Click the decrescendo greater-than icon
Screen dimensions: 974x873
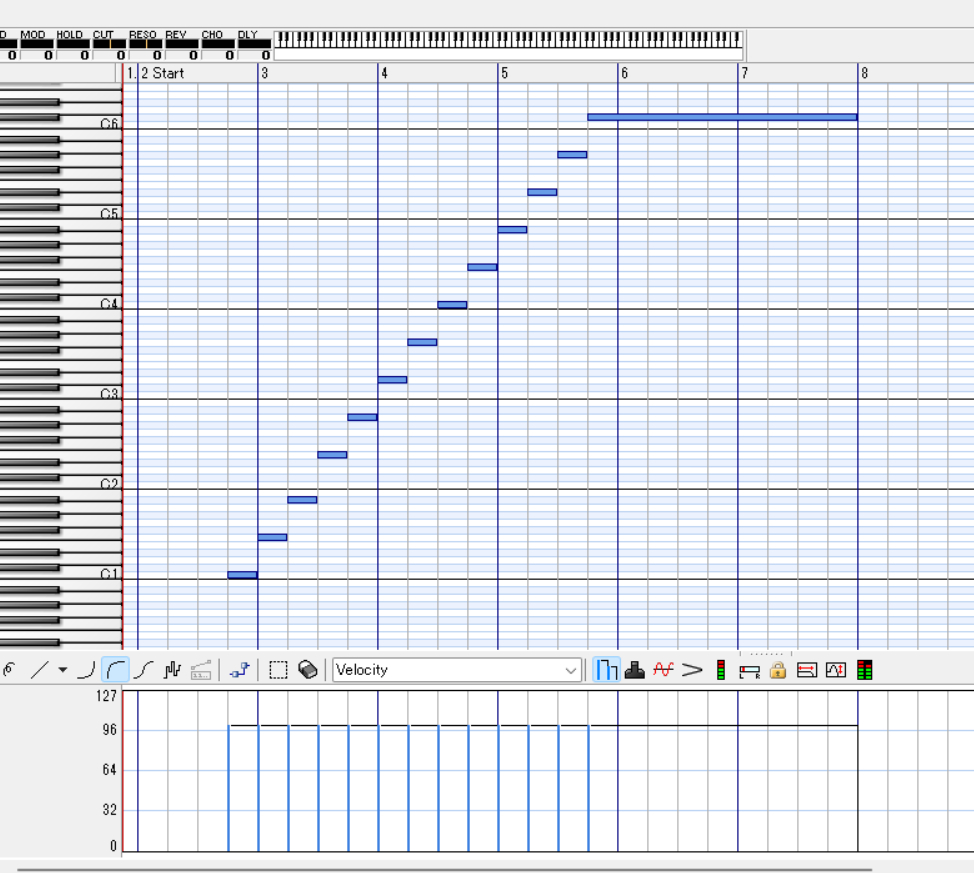(x=692, y=670)
